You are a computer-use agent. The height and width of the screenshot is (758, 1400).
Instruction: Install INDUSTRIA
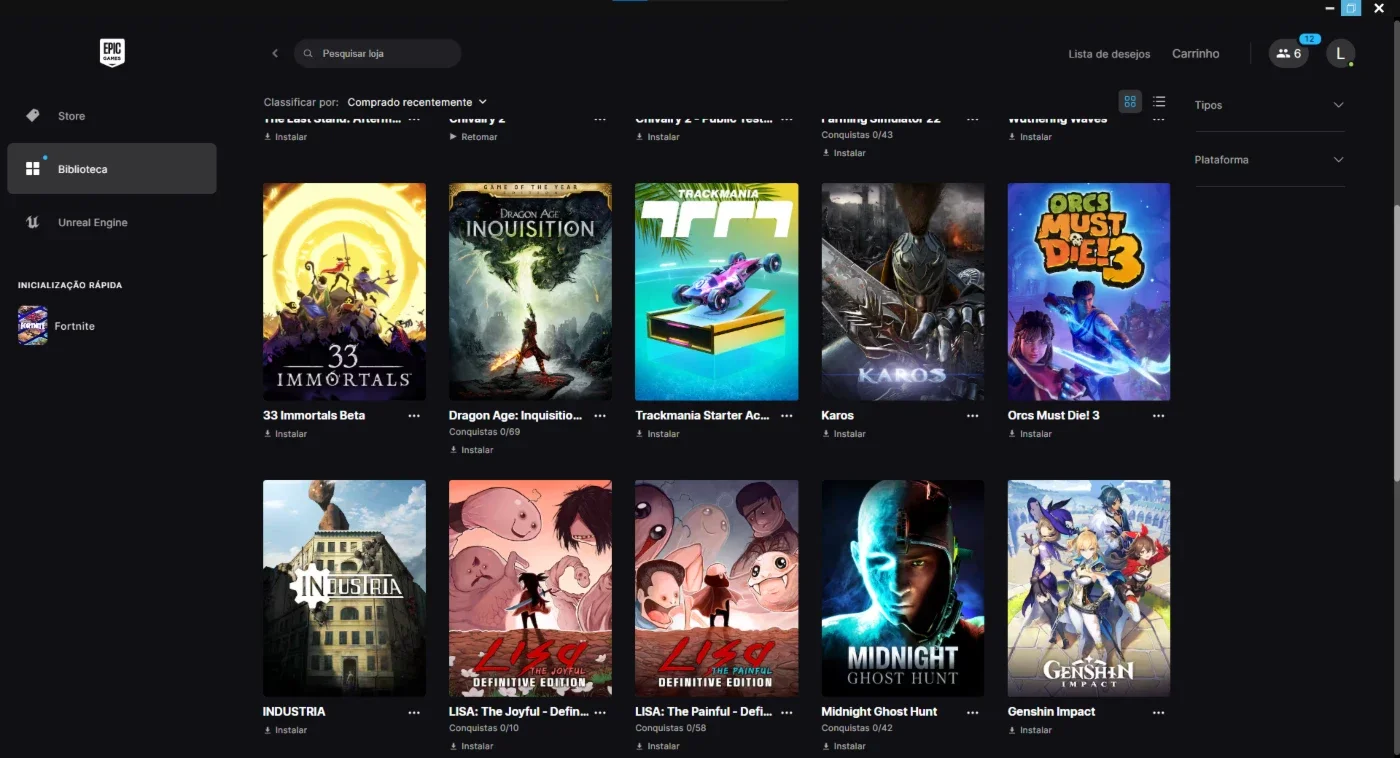(x=285, y=730)
